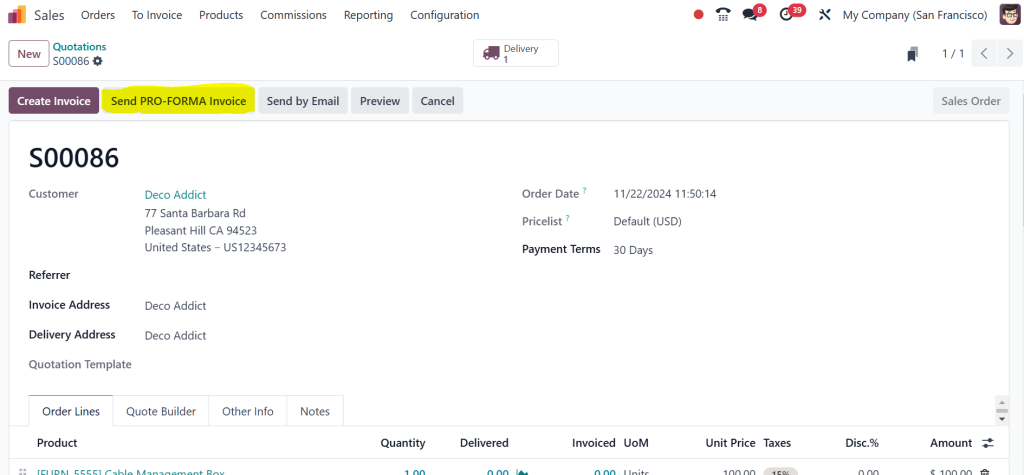Open the Deco Addict customer link

click(x=175, y=195)
